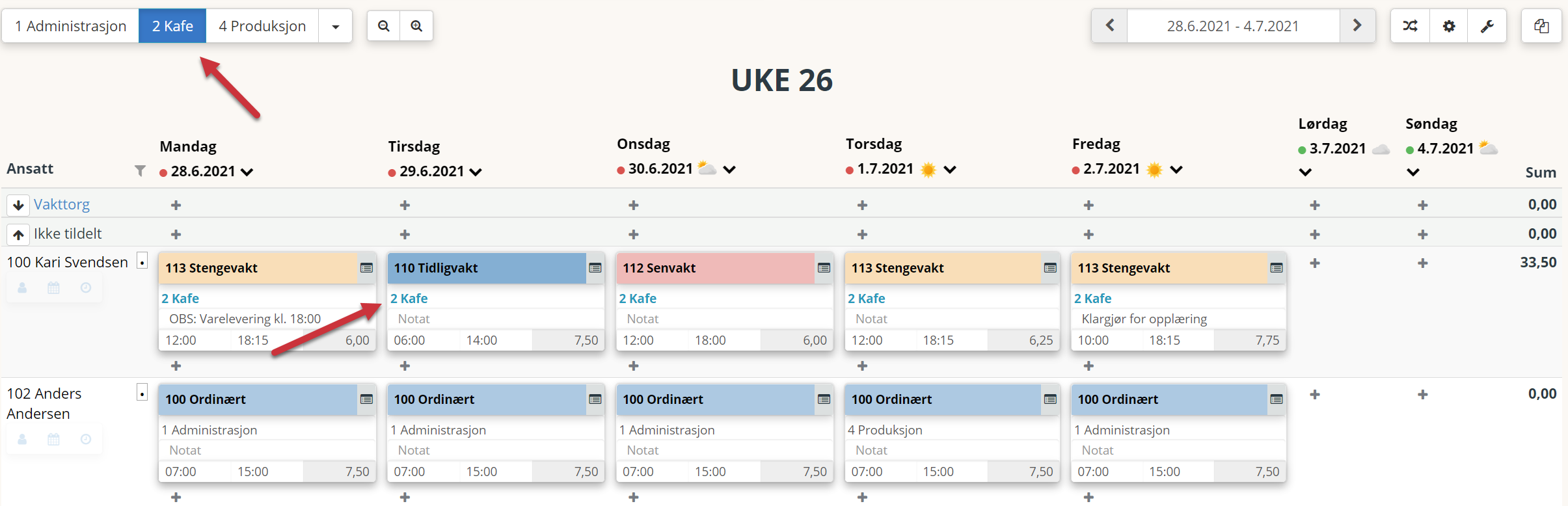Expand the department tabs dropdown caret
The image size is (1568, 506).
pos(336,26)
